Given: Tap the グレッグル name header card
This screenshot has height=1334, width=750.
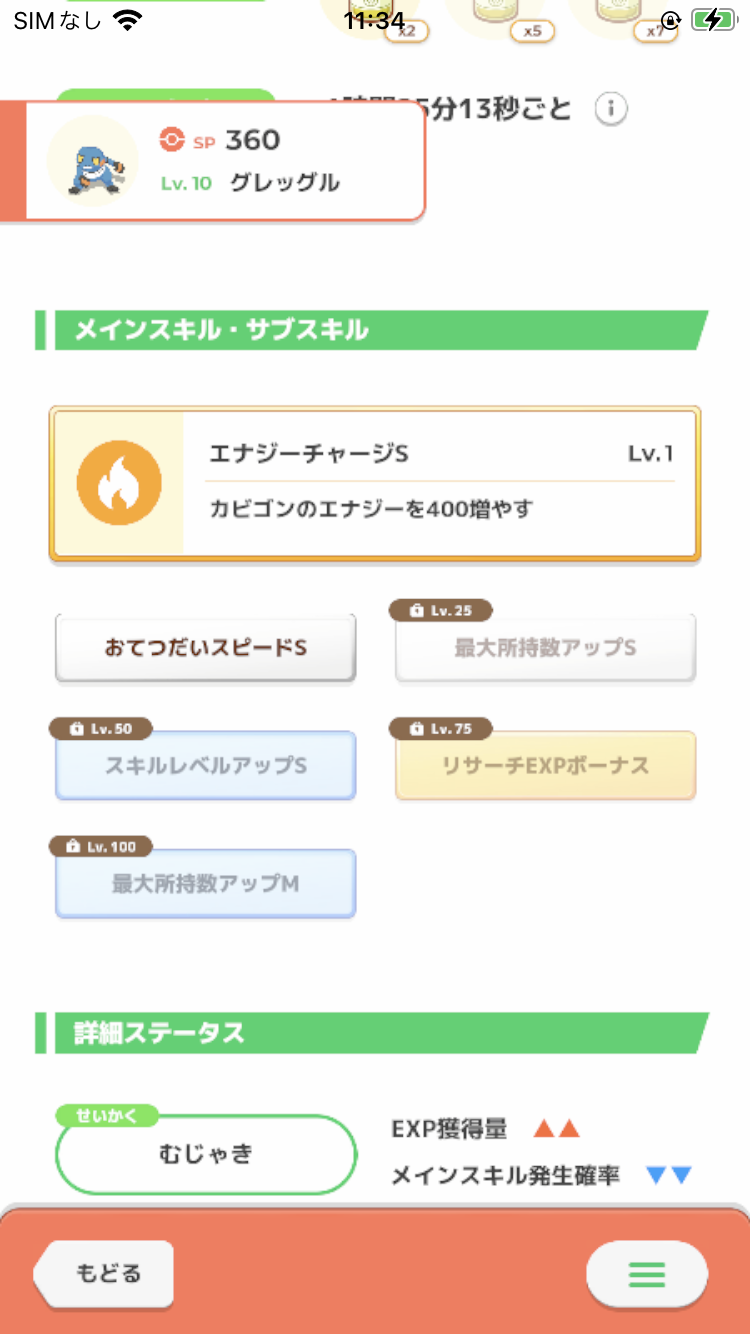Looking at the screenshot, I should tap(213, 161).
